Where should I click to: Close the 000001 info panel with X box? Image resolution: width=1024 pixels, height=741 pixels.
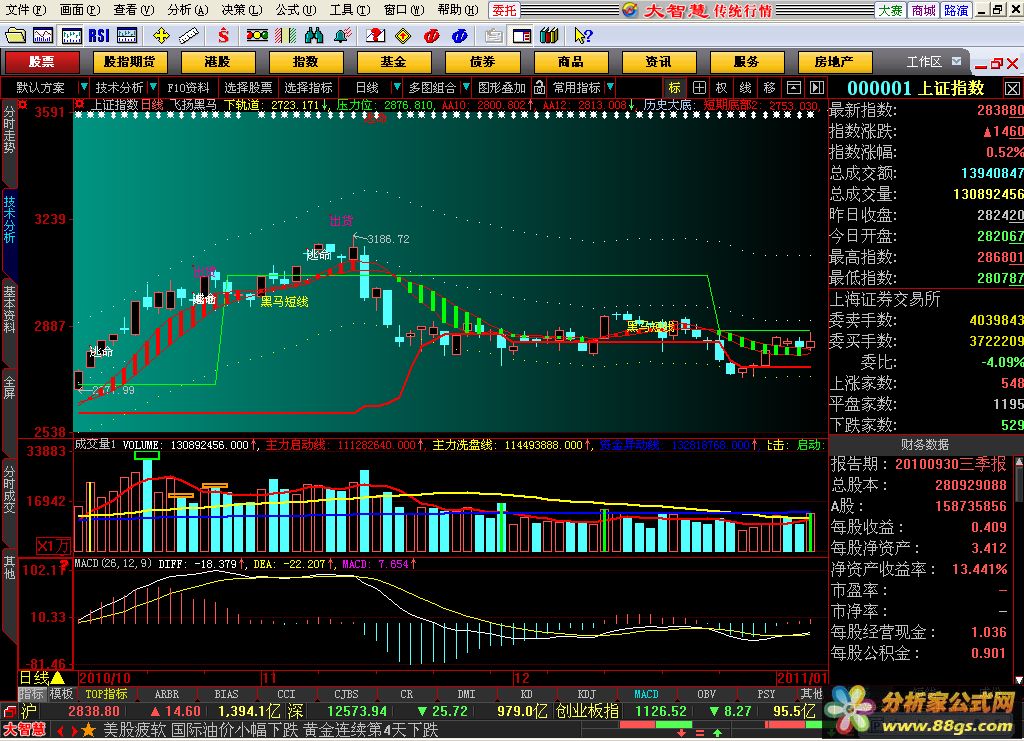(x=1012, y=88)
